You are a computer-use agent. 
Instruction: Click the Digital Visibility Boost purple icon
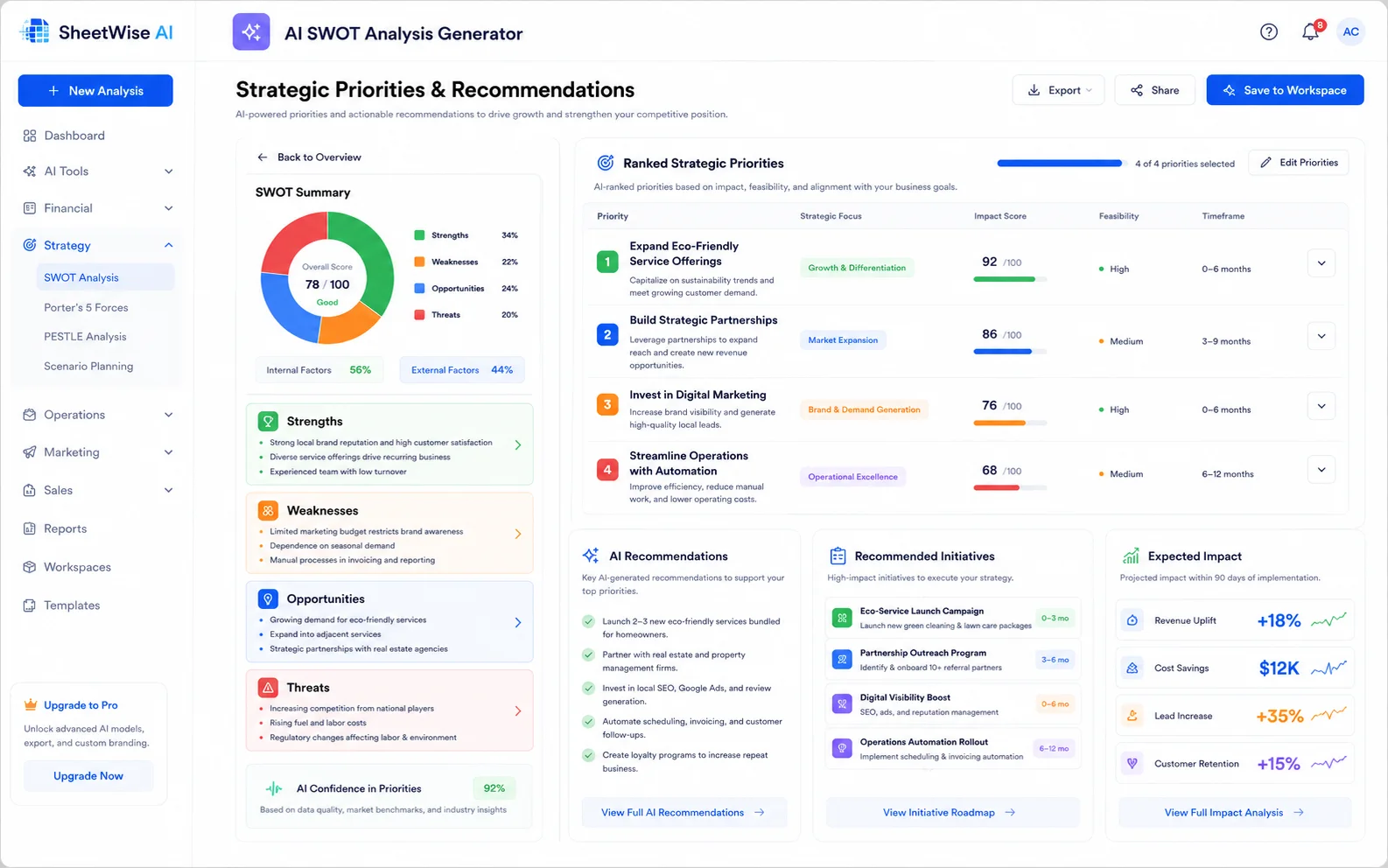point(842,703)
